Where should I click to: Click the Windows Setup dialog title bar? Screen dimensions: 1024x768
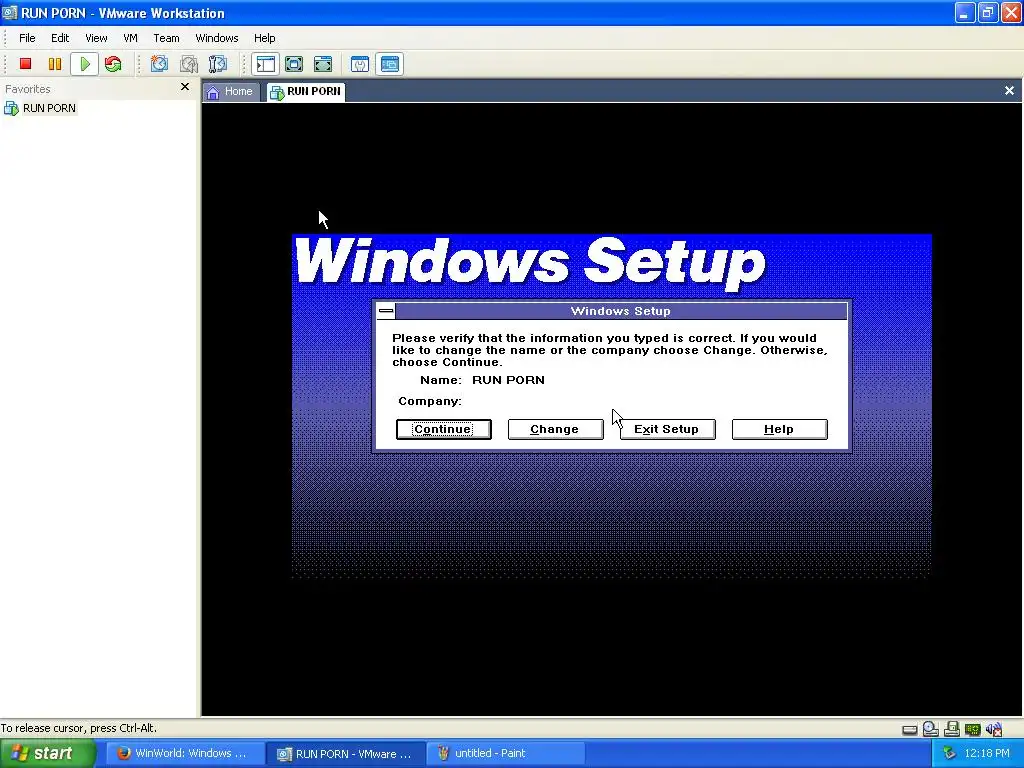click(x=620, y=311)
